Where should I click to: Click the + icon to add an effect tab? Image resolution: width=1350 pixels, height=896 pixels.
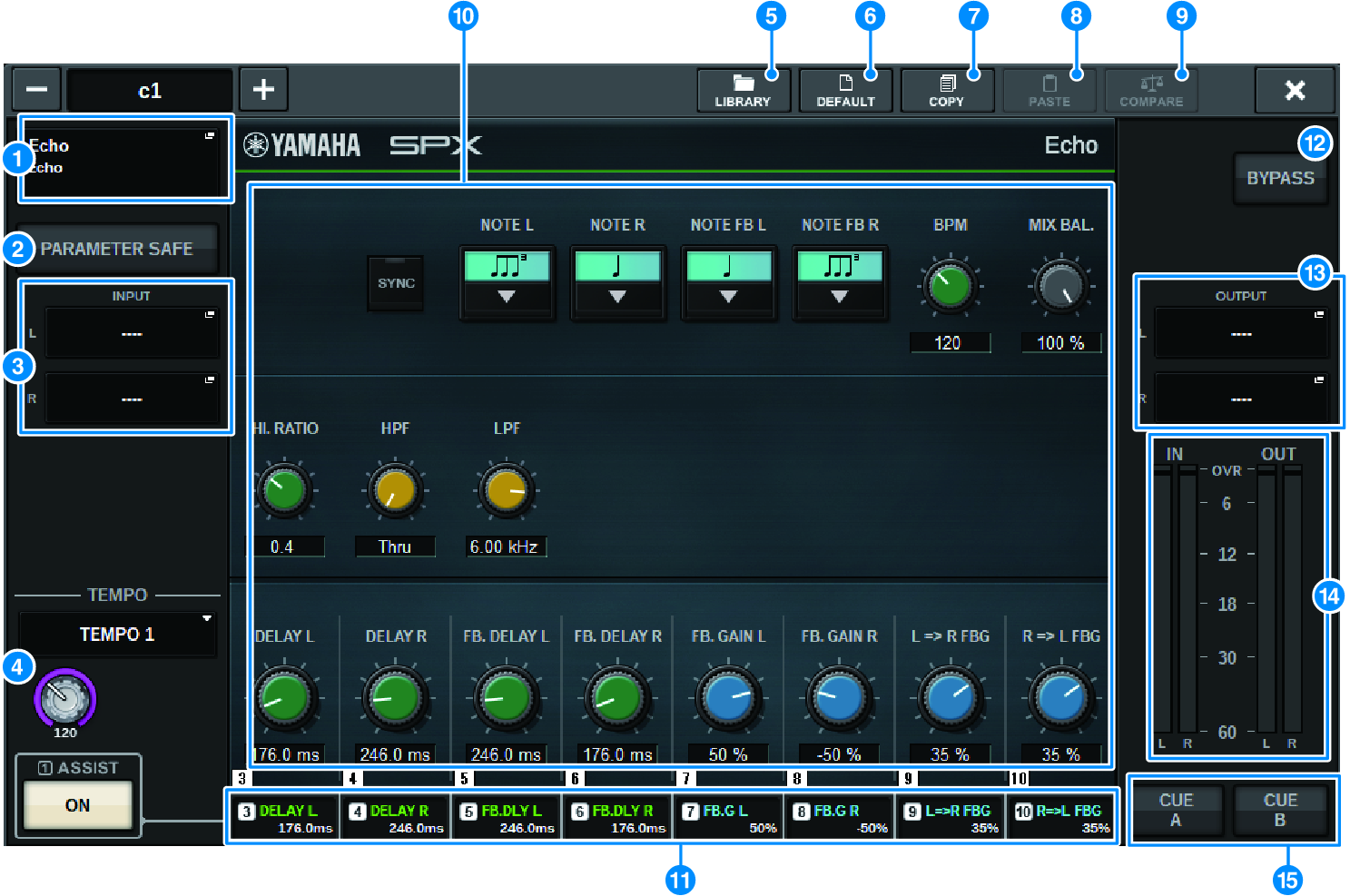click(x=264, y=89)
